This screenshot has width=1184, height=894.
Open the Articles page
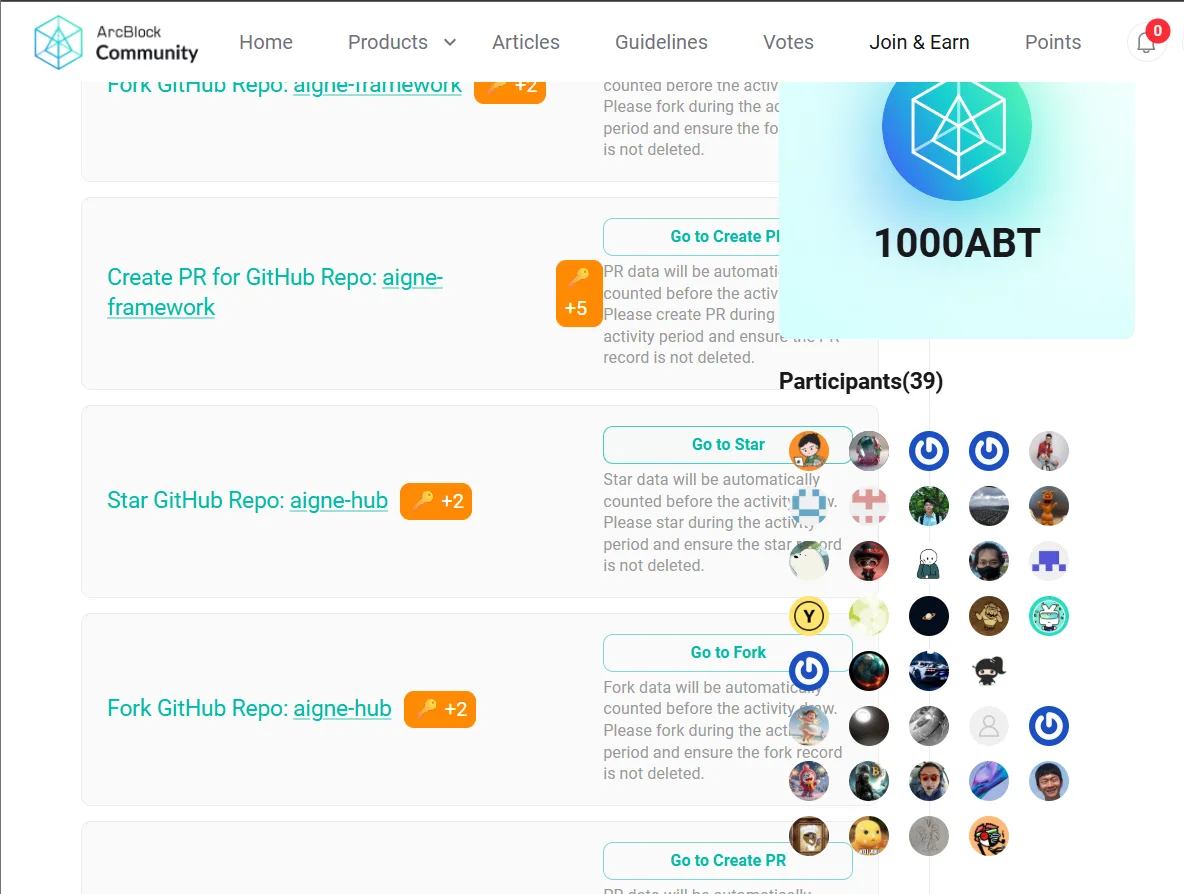[x=526, y=42]
